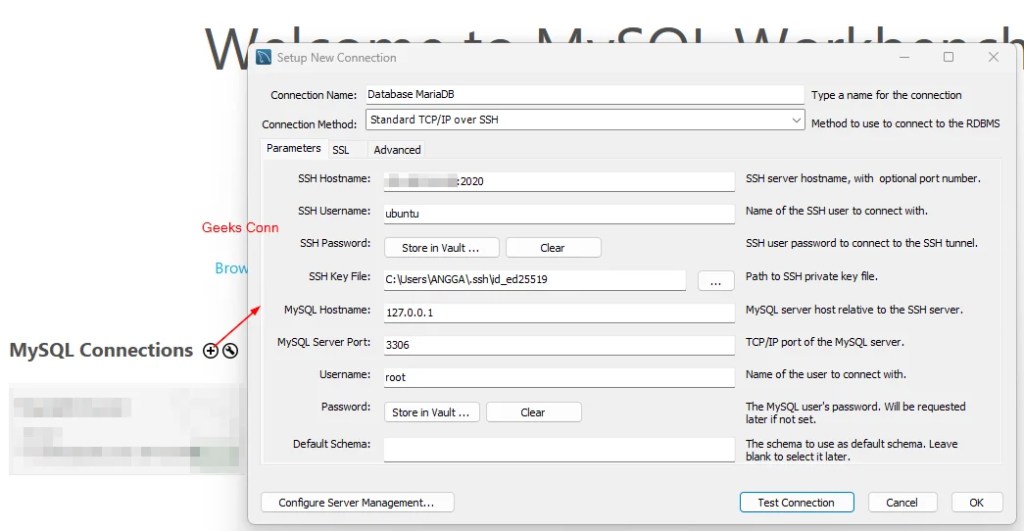Open the blurred saved connection tile
The height and width of the screenshot is (531, 1024).
pos(127,429)
